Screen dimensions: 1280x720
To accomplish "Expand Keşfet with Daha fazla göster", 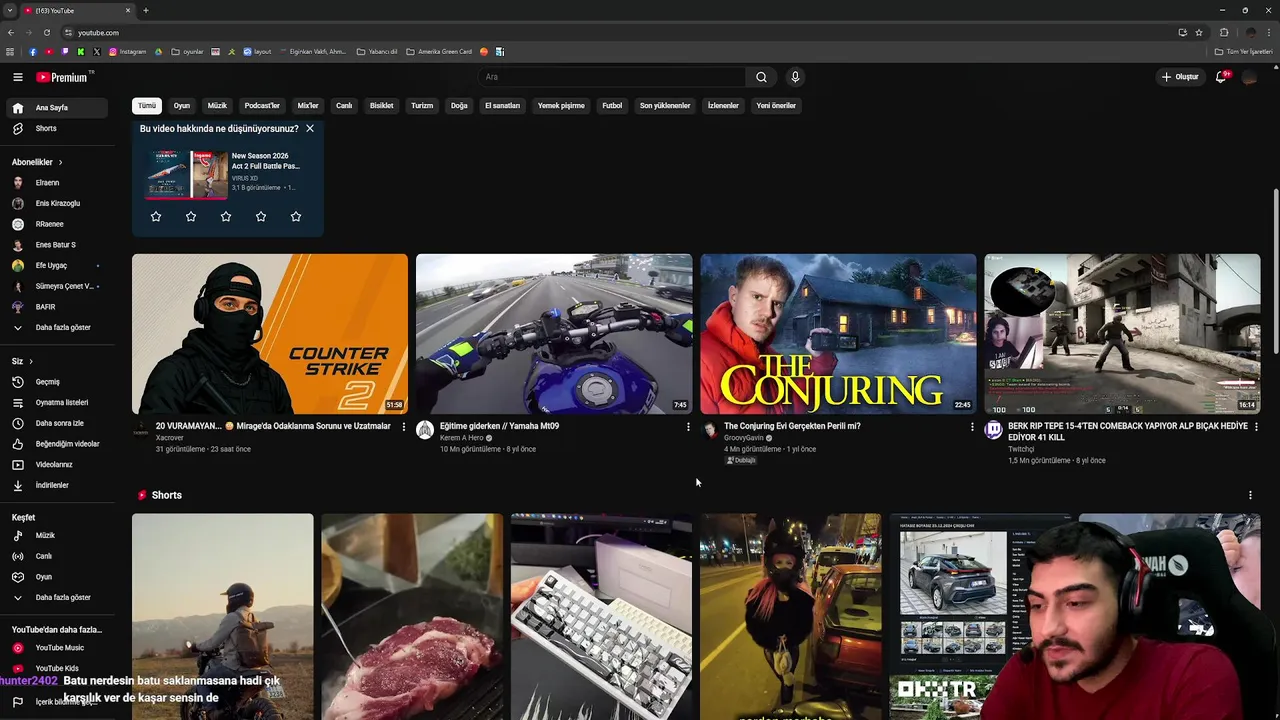I will (55, 598).
